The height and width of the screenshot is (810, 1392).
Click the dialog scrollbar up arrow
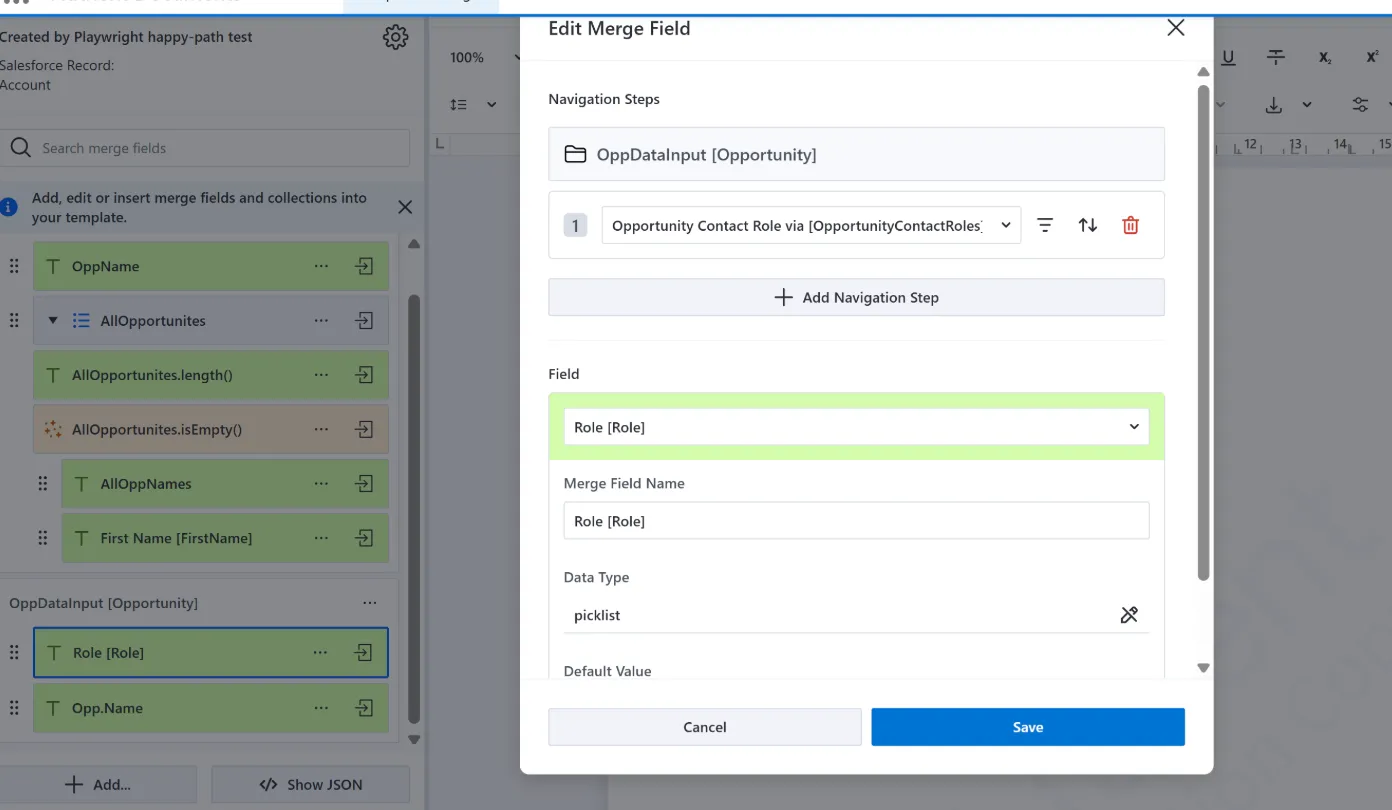coord(1204,72)
